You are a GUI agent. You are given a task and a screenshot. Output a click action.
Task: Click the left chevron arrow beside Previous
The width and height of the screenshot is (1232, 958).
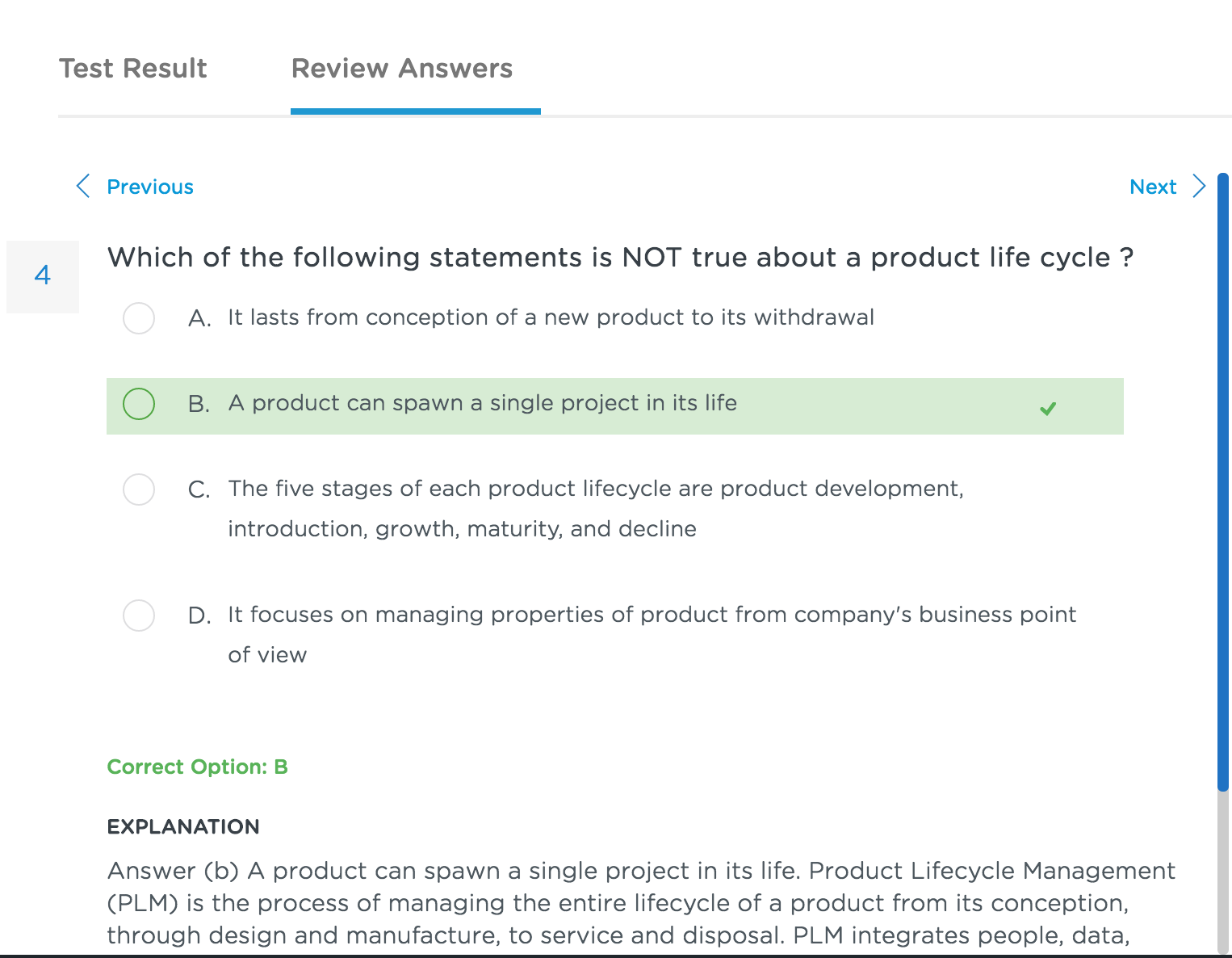[x=82, y=186]
